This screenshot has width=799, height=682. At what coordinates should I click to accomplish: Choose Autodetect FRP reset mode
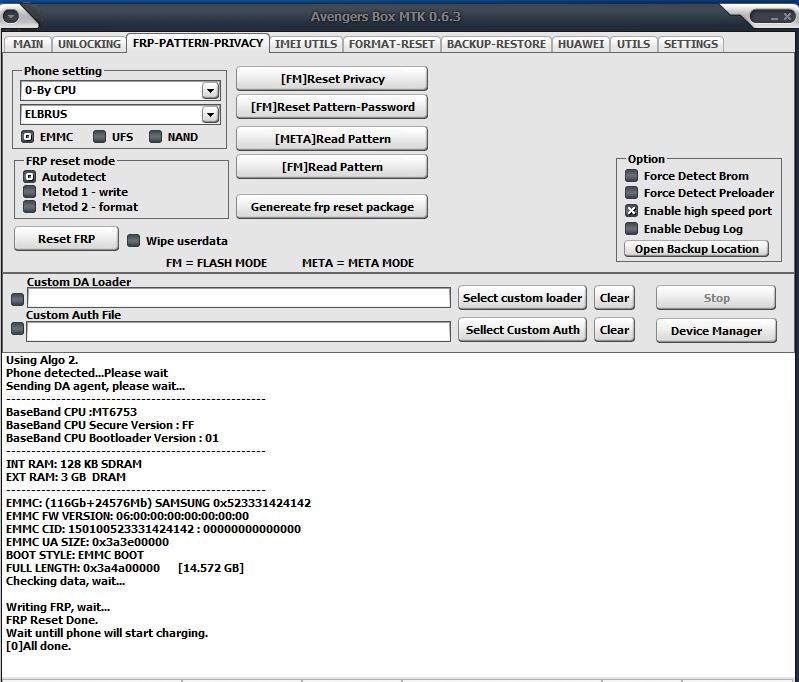pyautogui.click(x=30, y=177)
